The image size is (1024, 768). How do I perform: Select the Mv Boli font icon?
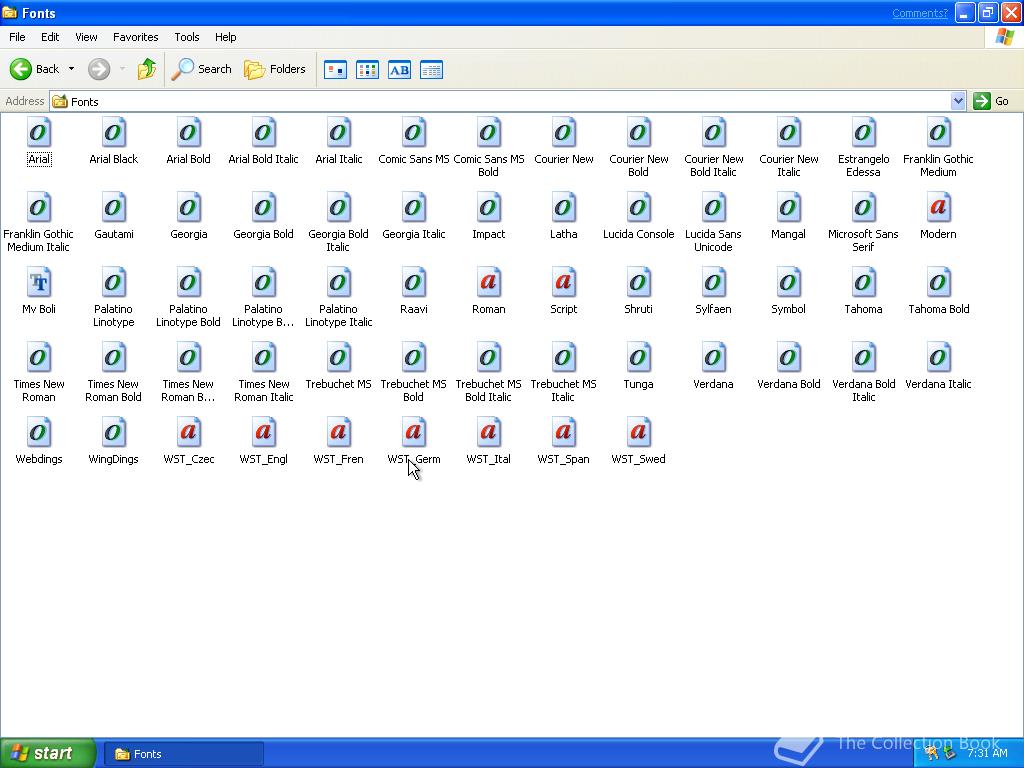(39, 283)
